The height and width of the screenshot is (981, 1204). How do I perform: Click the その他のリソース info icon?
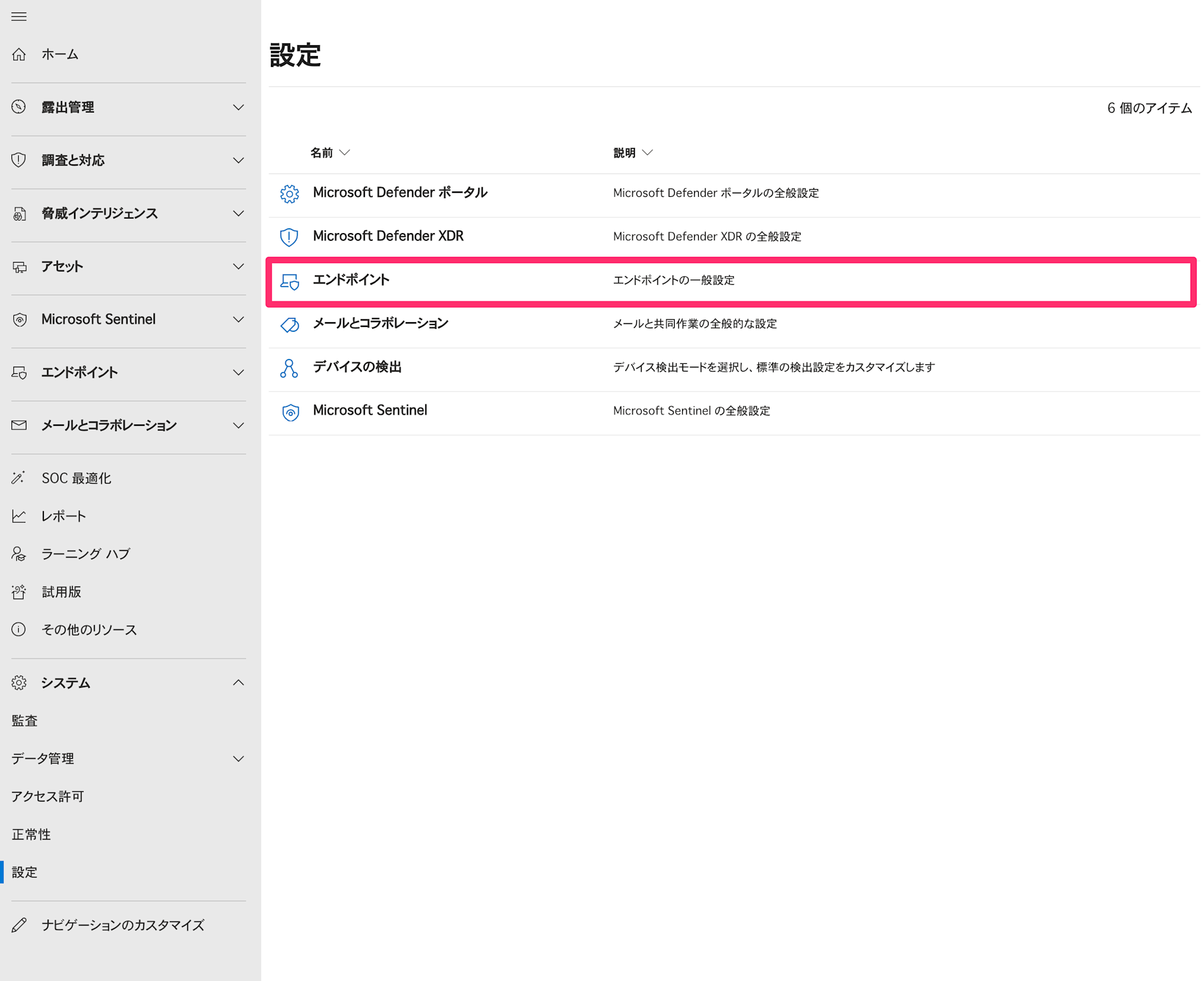tap(19, 629)
